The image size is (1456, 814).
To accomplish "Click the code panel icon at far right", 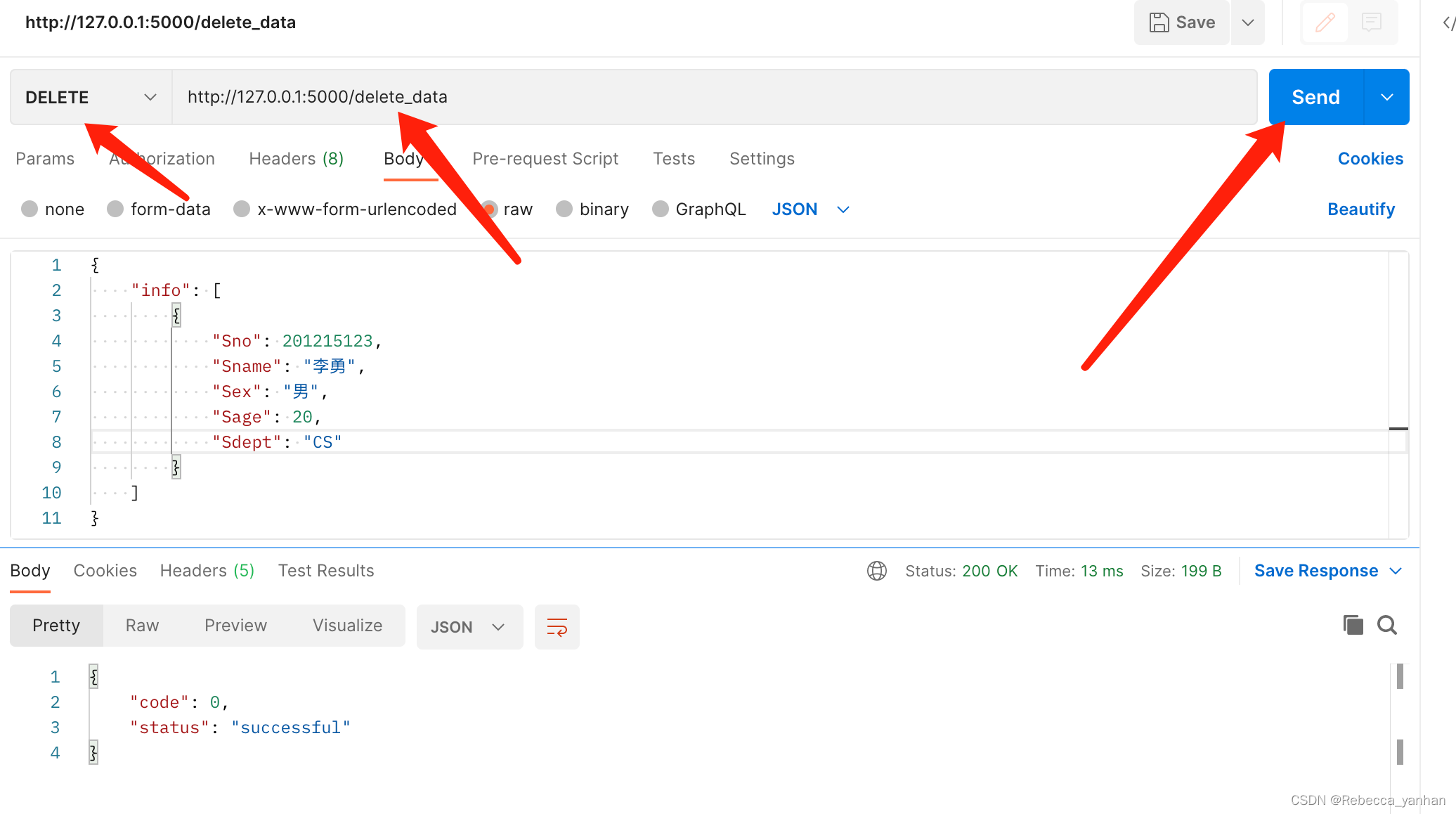I will pos(1448,22).
